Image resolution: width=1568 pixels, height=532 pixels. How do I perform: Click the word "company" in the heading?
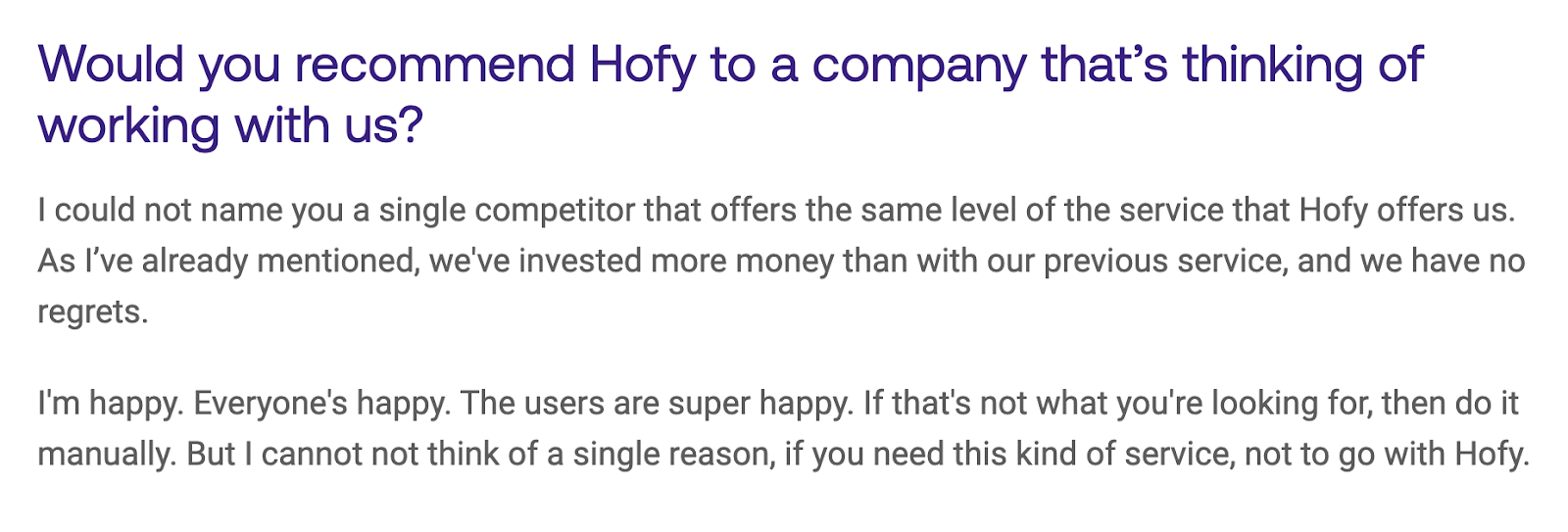tap(918, 65)
